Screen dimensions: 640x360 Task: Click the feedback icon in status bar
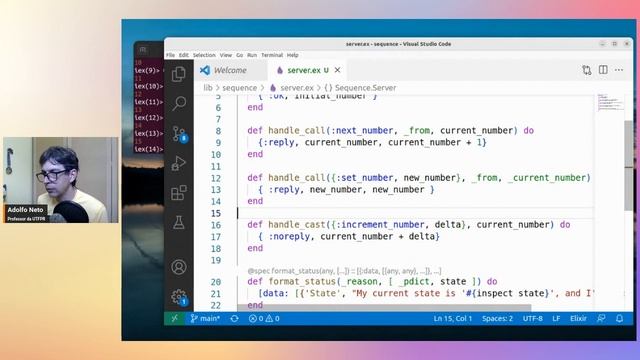(x=601, y=318)
